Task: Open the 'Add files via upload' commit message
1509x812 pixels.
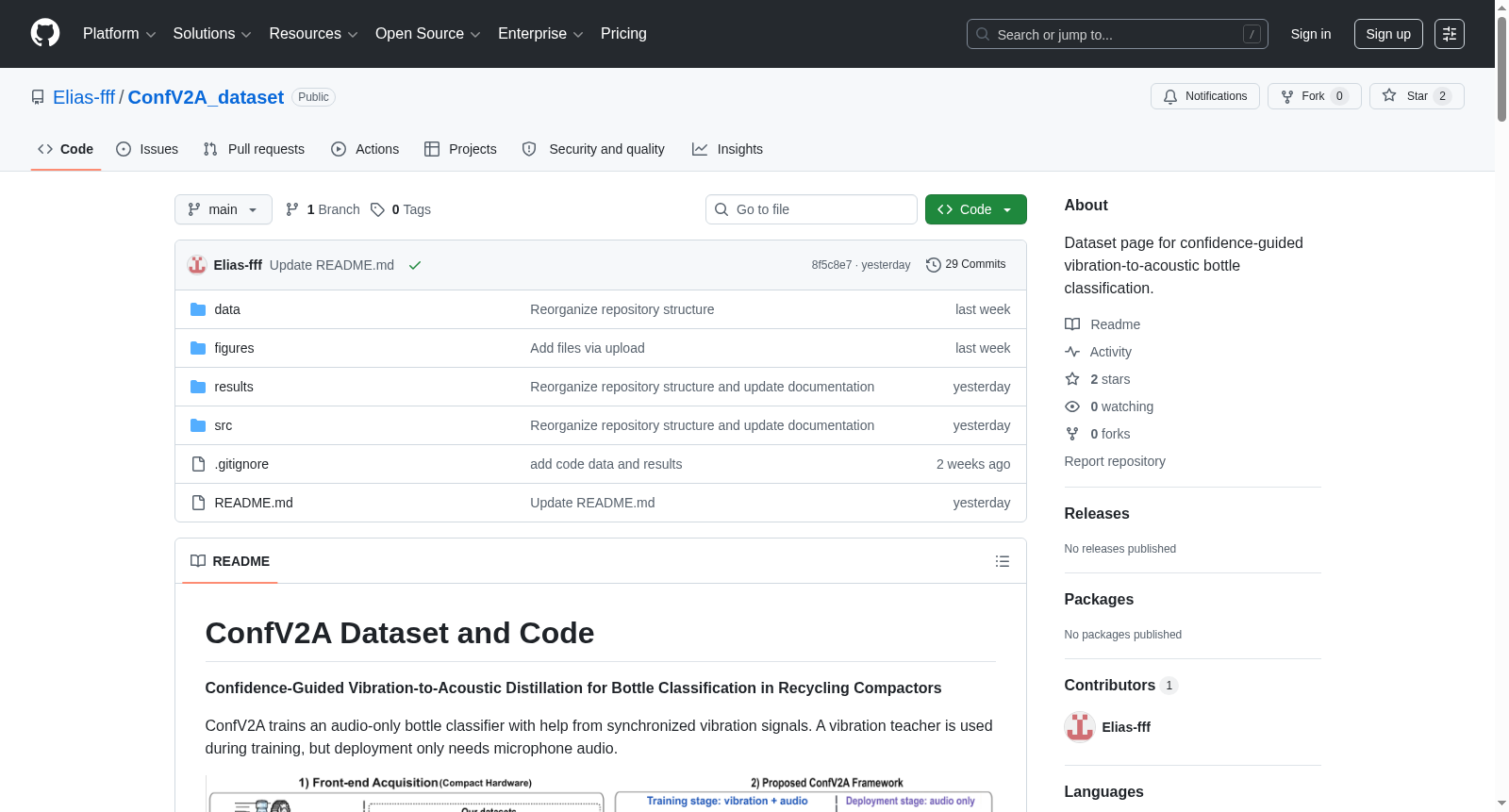Action: 588,348
